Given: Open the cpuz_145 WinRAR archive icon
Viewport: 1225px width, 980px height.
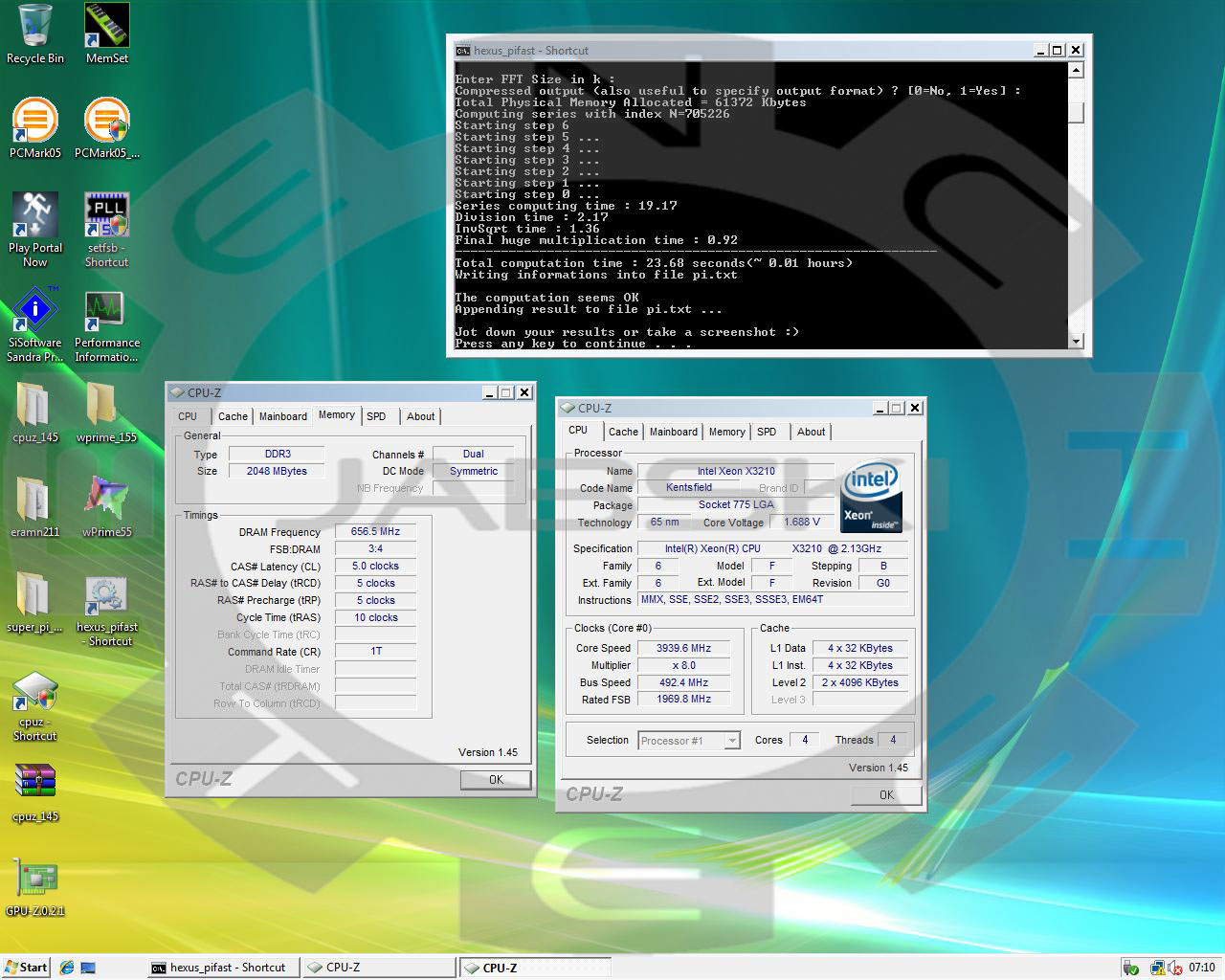Looking at the screenshot, I should (x=35, y=792).
